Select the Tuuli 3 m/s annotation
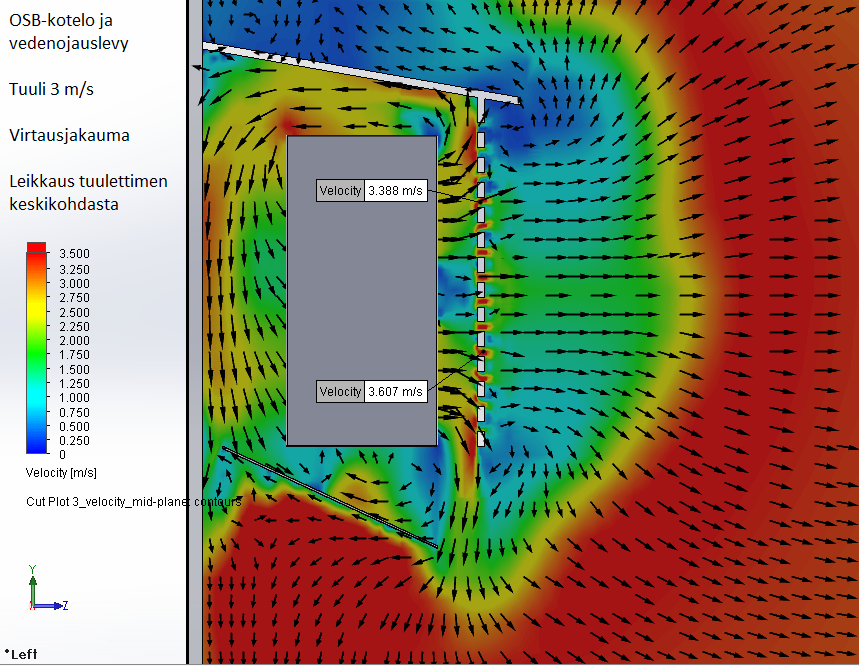Viewport: 859px width, 666px height. [52, 89]
